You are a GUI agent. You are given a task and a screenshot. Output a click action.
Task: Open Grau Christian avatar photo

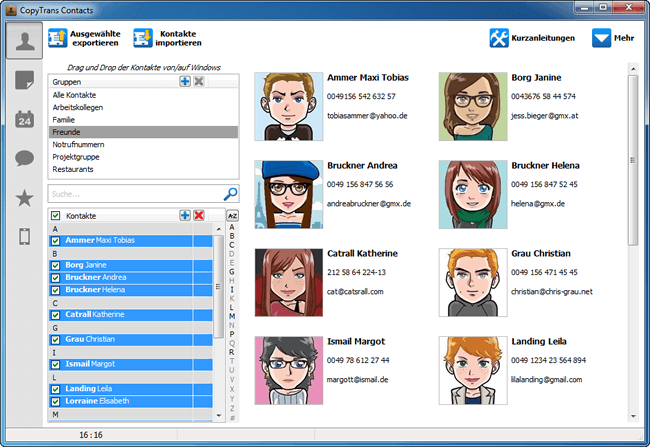coord(473,282)
